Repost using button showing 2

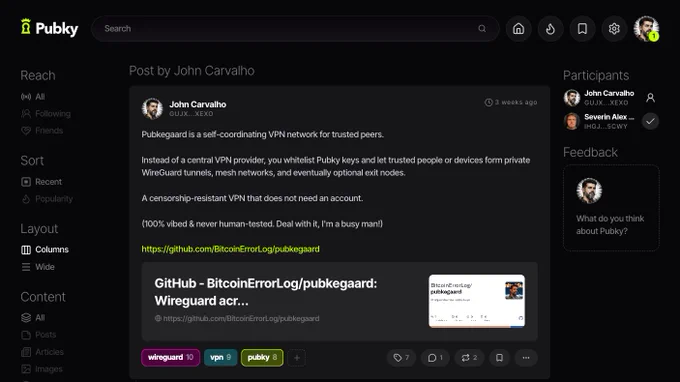point(469,358)
